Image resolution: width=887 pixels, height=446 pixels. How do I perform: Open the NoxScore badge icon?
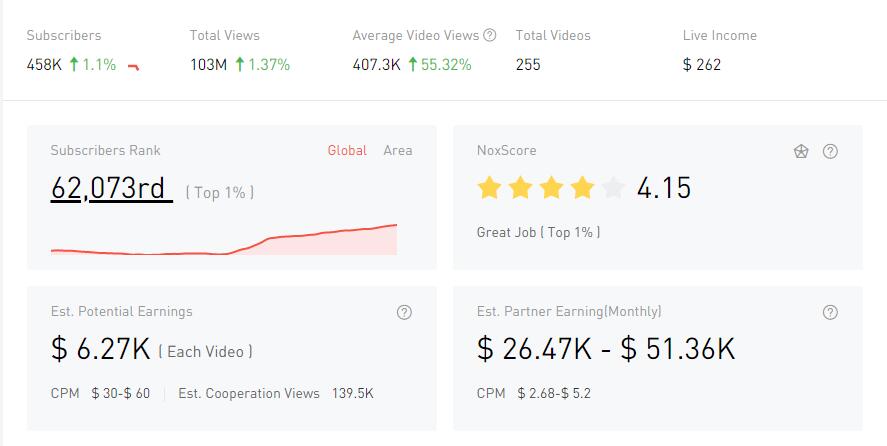coord(801,152)
